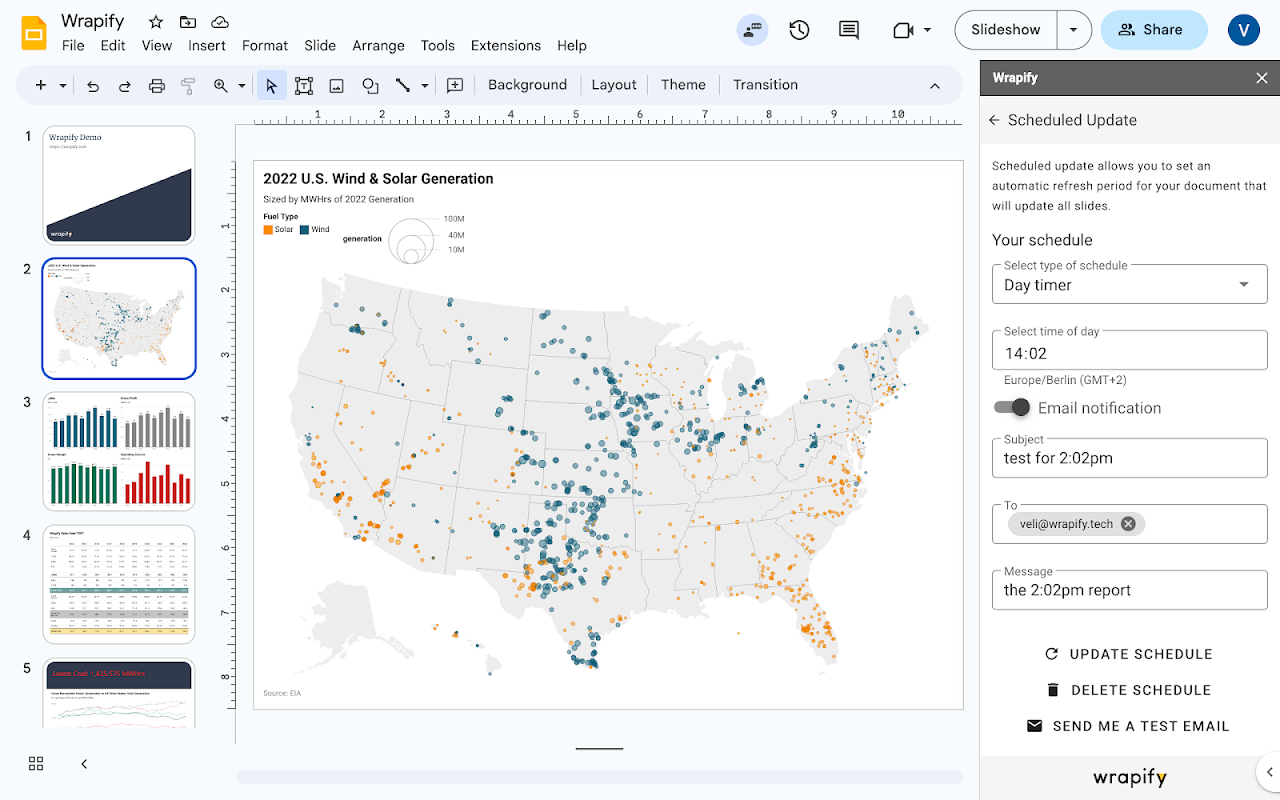Screen dimensions: 1280x800
Task: Select the arrow cursor selection tool
Action: click(x=271, y=85)
